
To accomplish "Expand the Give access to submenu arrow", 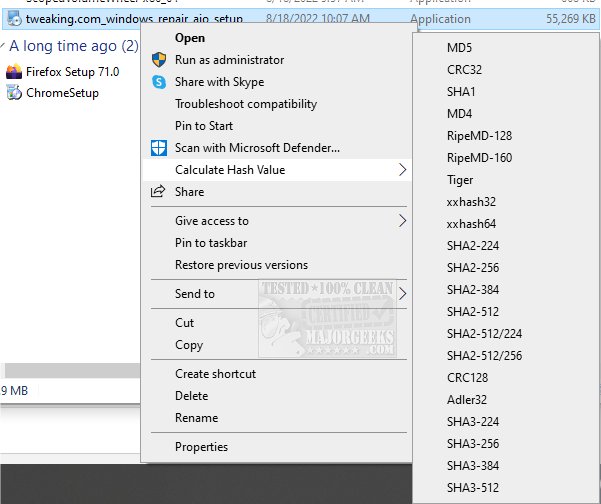I will click(x=402, y=220).
